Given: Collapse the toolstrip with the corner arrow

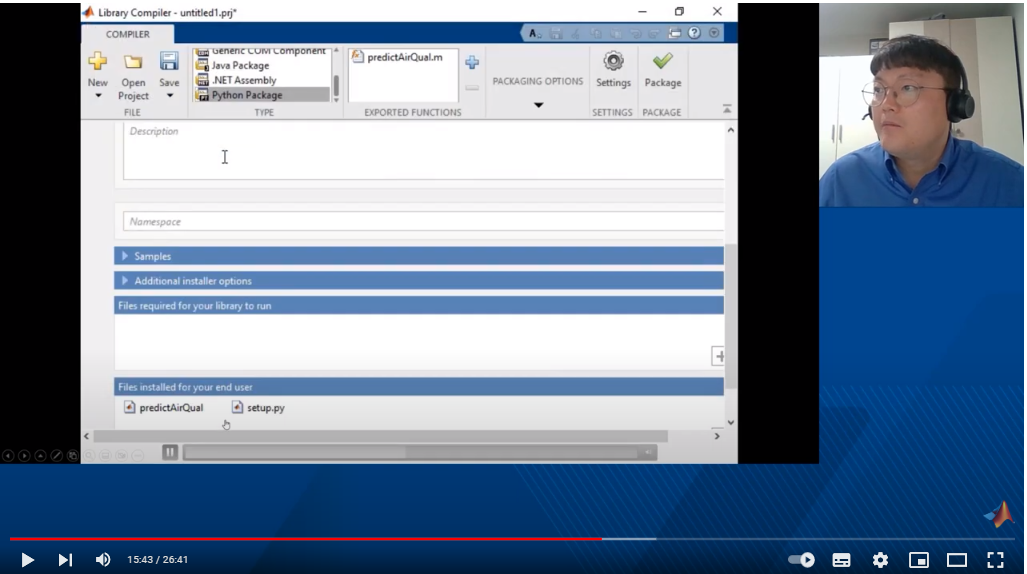Looking at the screenshot, I should click(x=727, y=109).
